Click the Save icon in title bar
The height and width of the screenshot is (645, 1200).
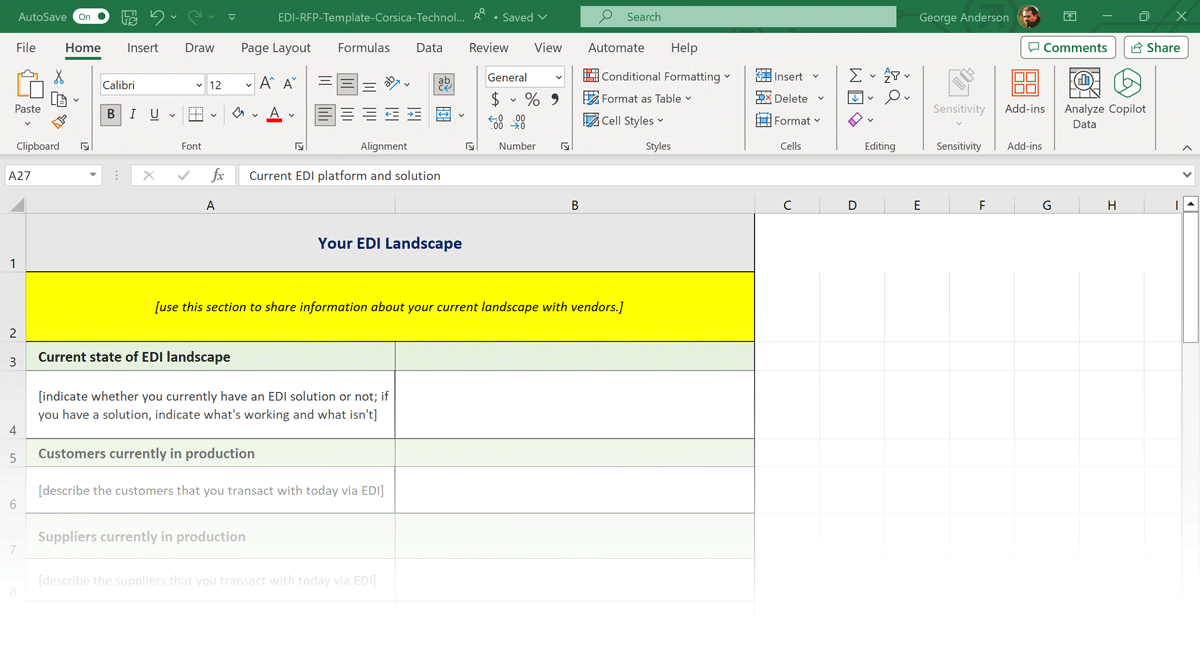tap(129, 17)
